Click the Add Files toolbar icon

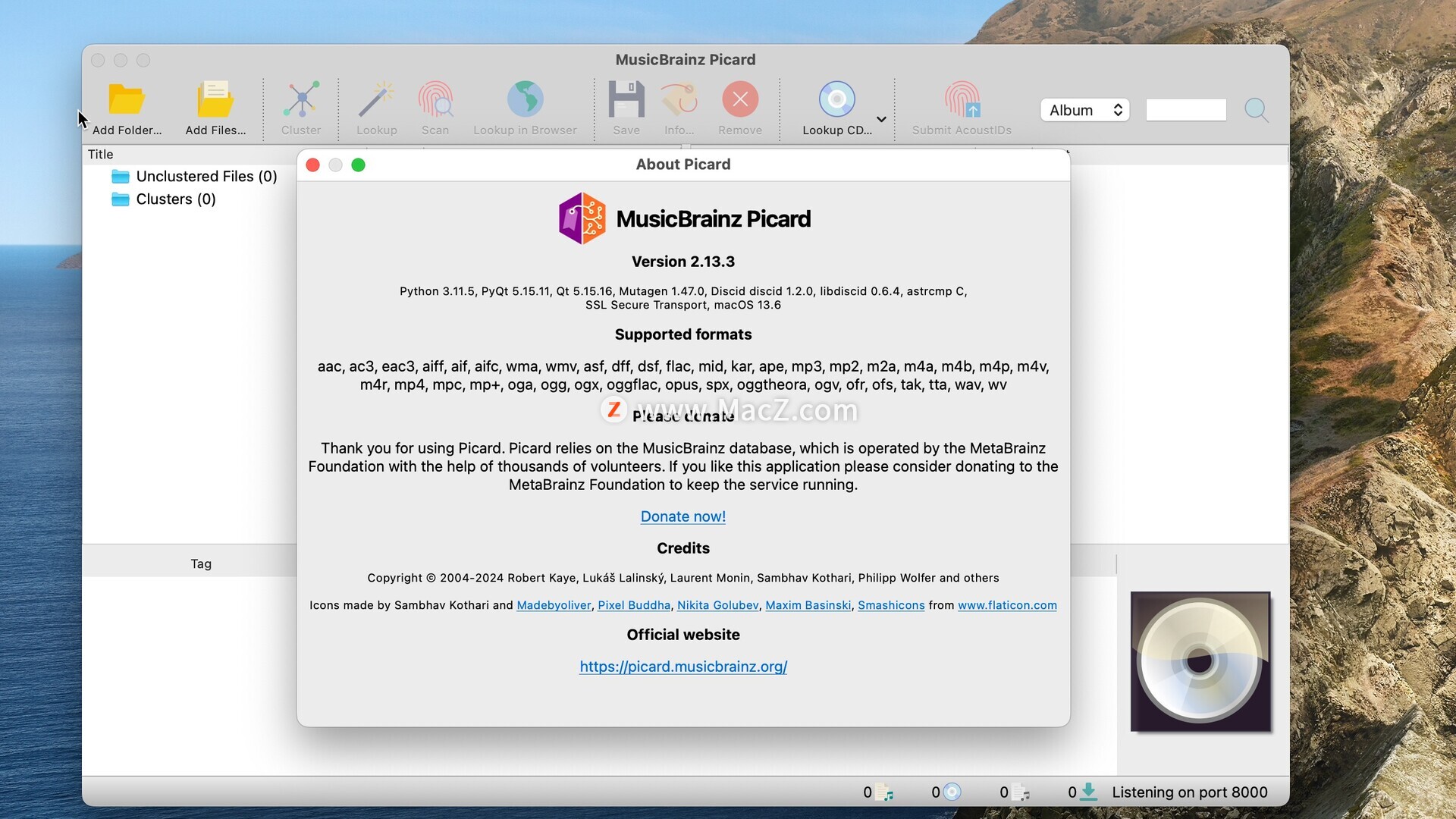215,99
